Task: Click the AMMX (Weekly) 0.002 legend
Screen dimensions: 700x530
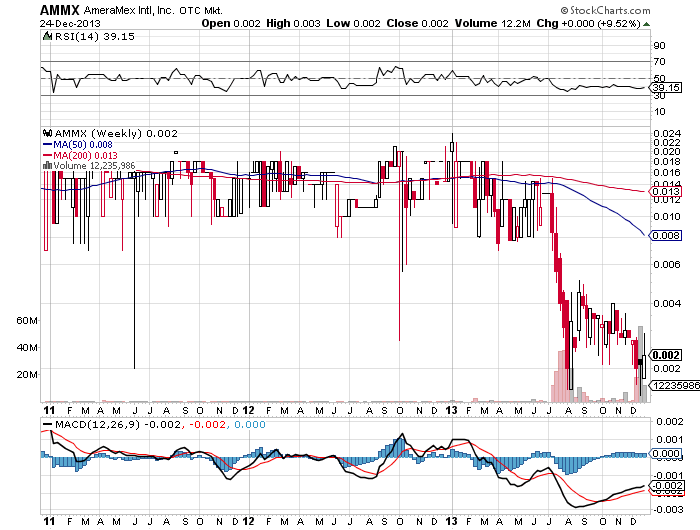Action: pyautogui.click(x=116, y=134)
